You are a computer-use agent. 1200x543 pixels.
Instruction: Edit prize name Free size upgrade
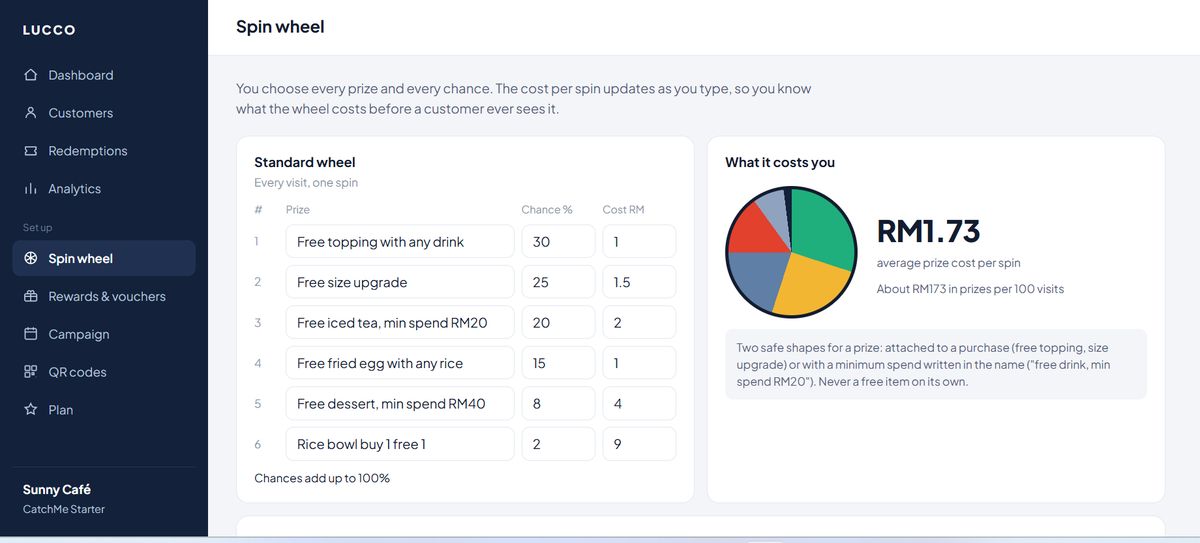coord(400,282)
